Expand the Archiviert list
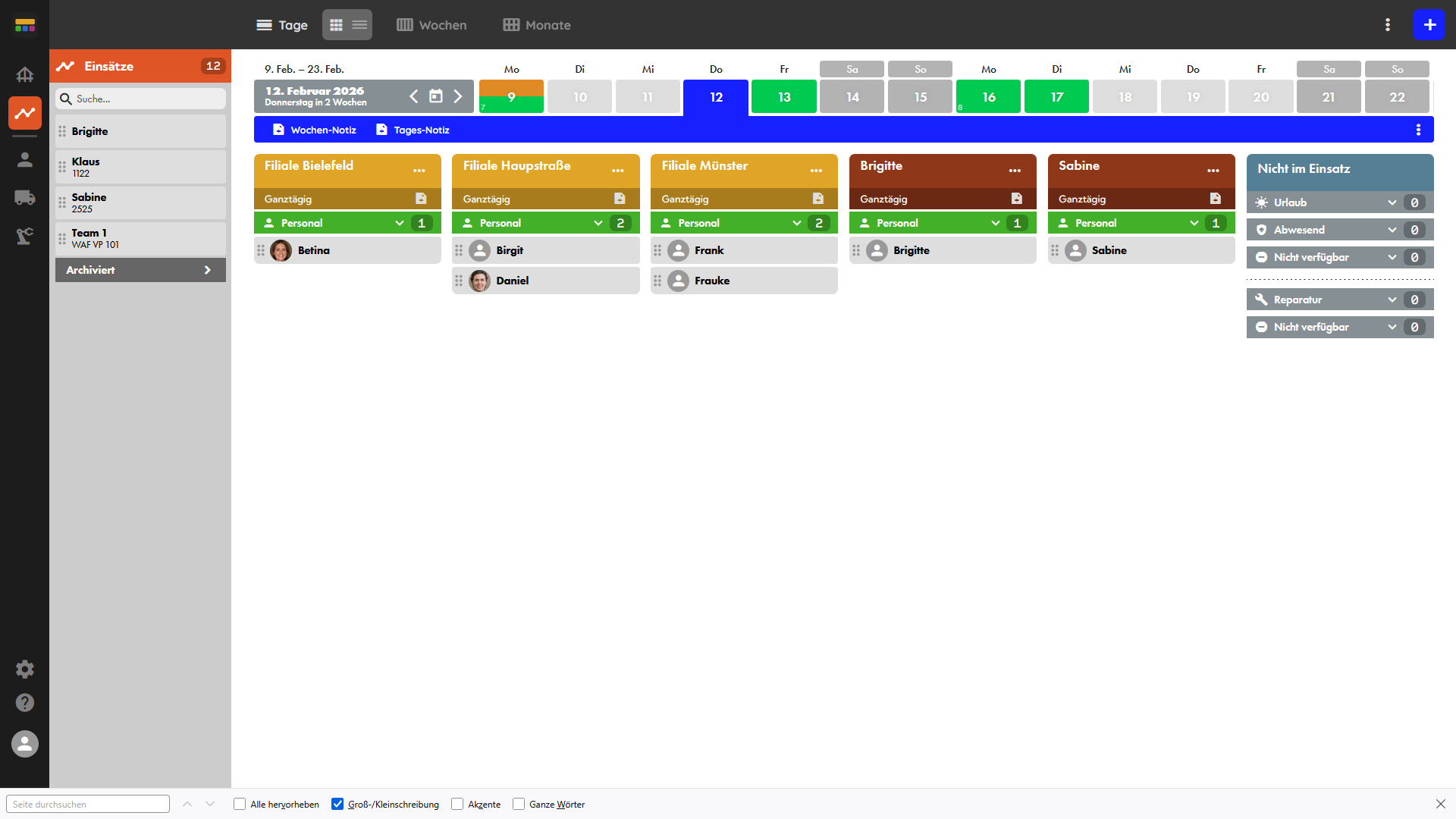Screen dimensions: 1456x819 tap(140, 270)
